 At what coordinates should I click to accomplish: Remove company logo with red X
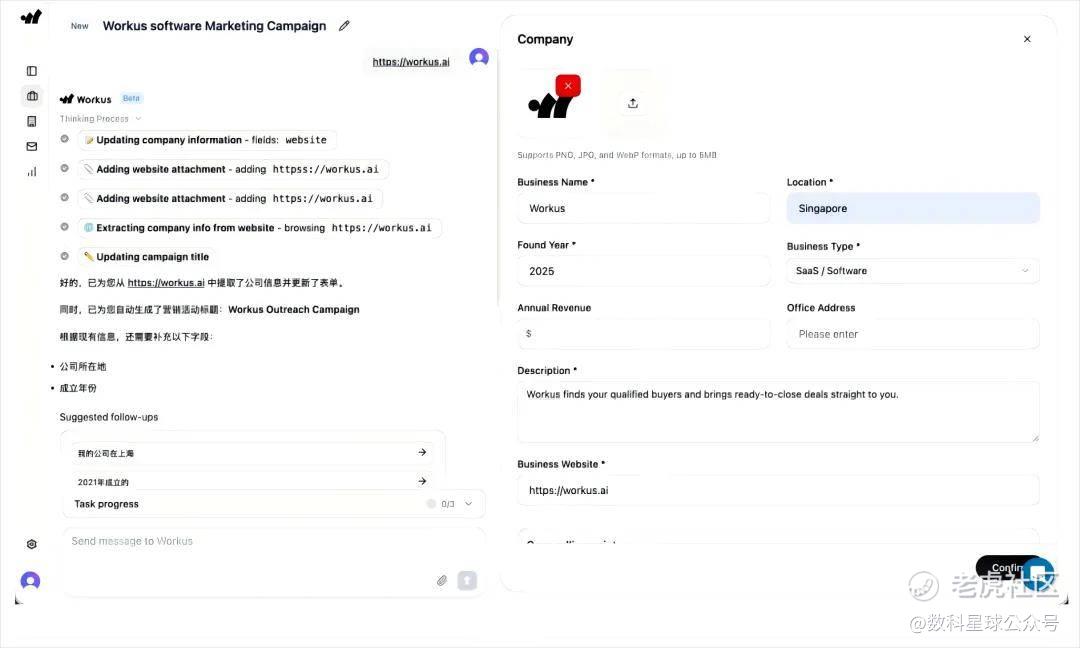568,85
